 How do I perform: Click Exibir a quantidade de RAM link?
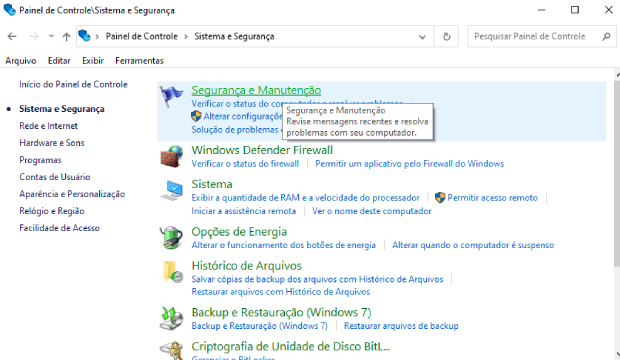coord(305,198)
